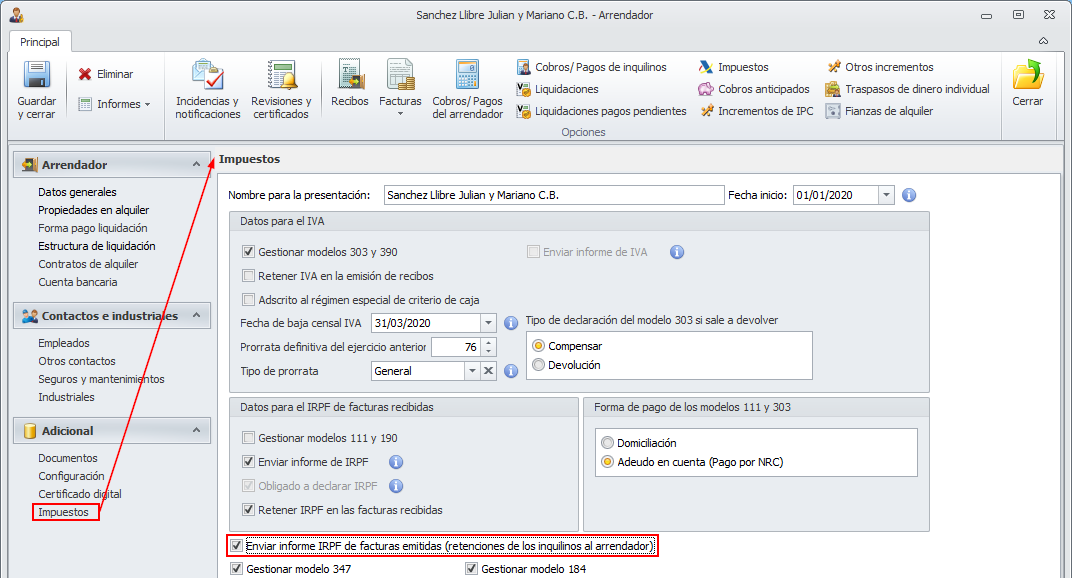This screenshot has height=578, width=1072.
Task: Click info icon next to Fecha inicio
Action: pyautogui.click(x=909, y=195)
